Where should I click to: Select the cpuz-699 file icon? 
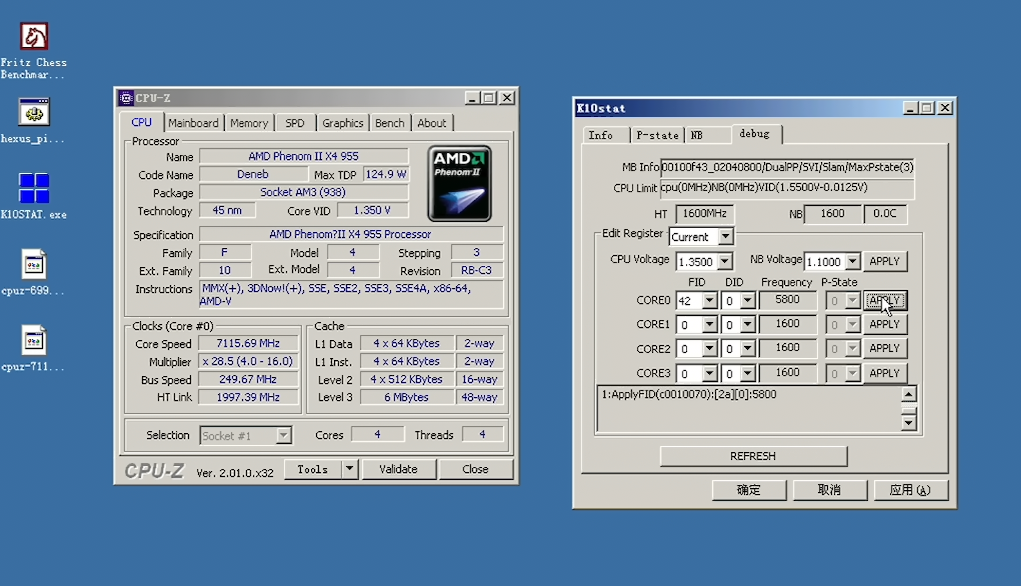[x=34, y=265]
